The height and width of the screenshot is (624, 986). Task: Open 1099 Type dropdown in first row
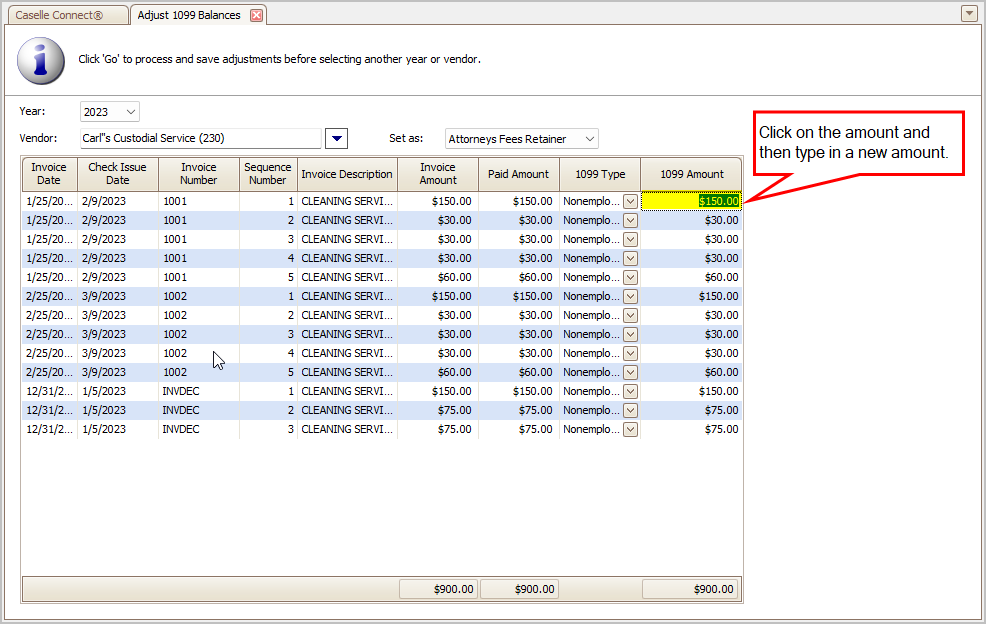point(630,201)
